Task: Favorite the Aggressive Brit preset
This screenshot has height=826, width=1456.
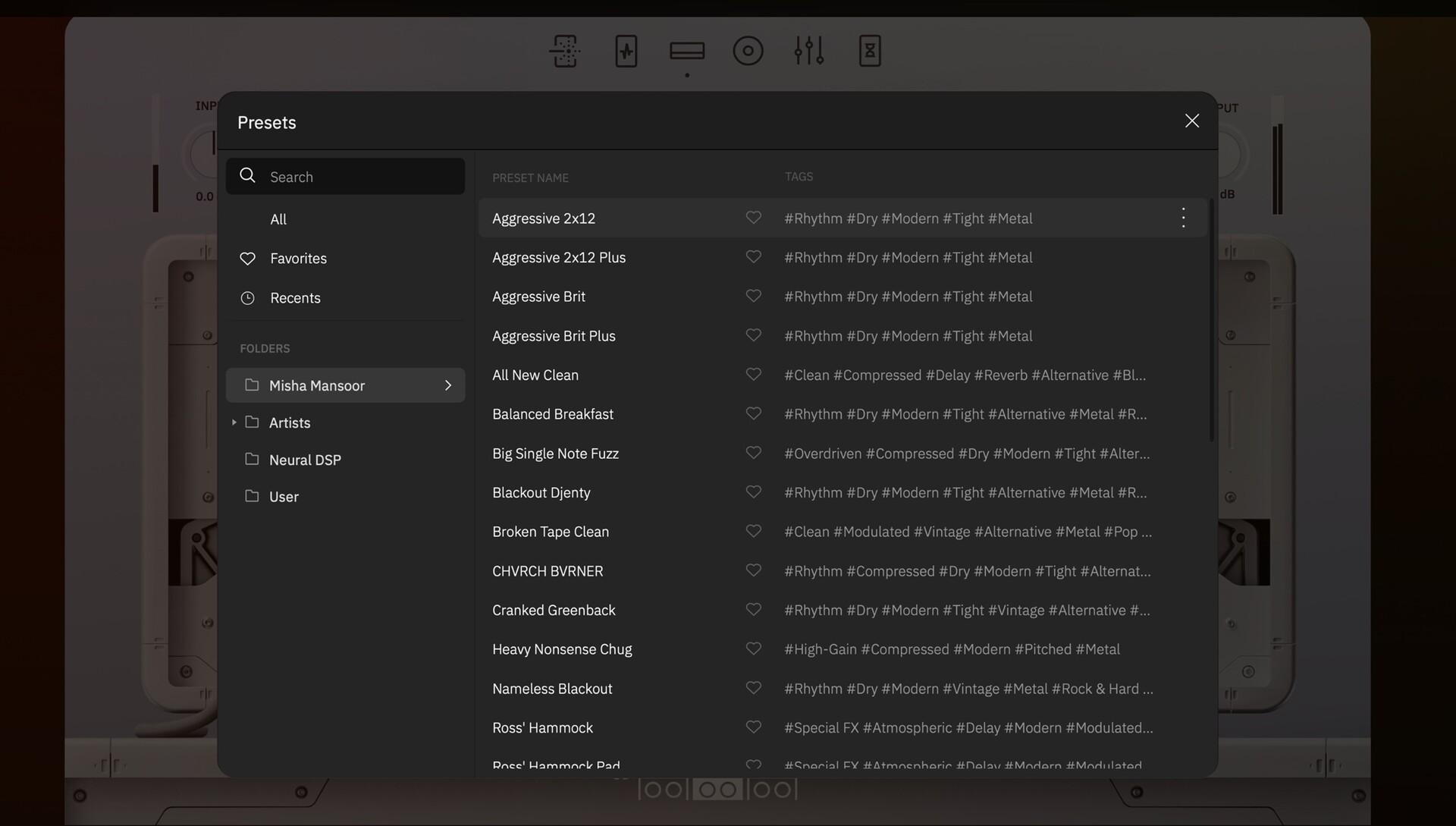Action: coord(753,296)
